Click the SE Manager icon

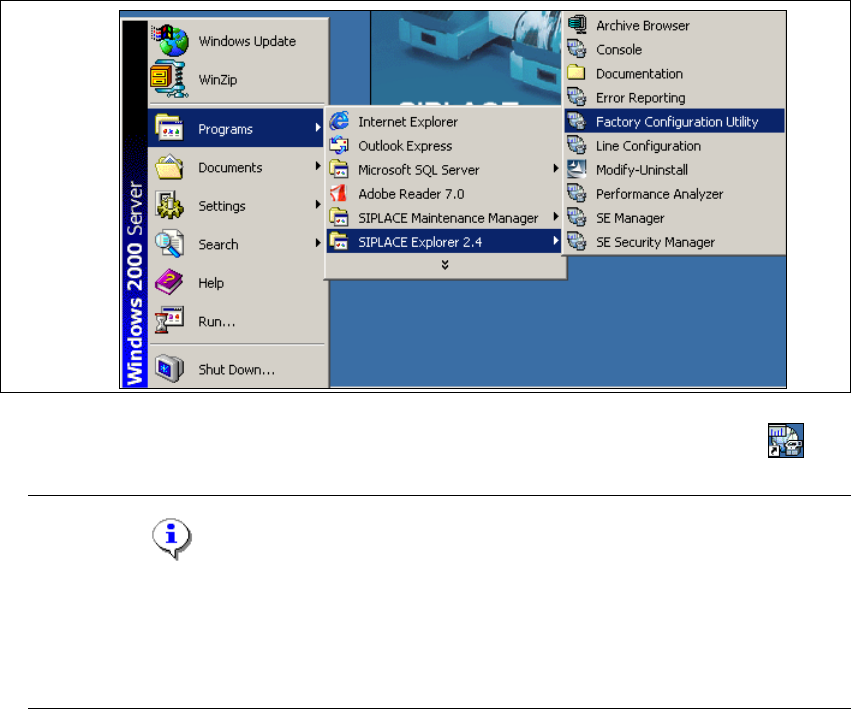577,217
